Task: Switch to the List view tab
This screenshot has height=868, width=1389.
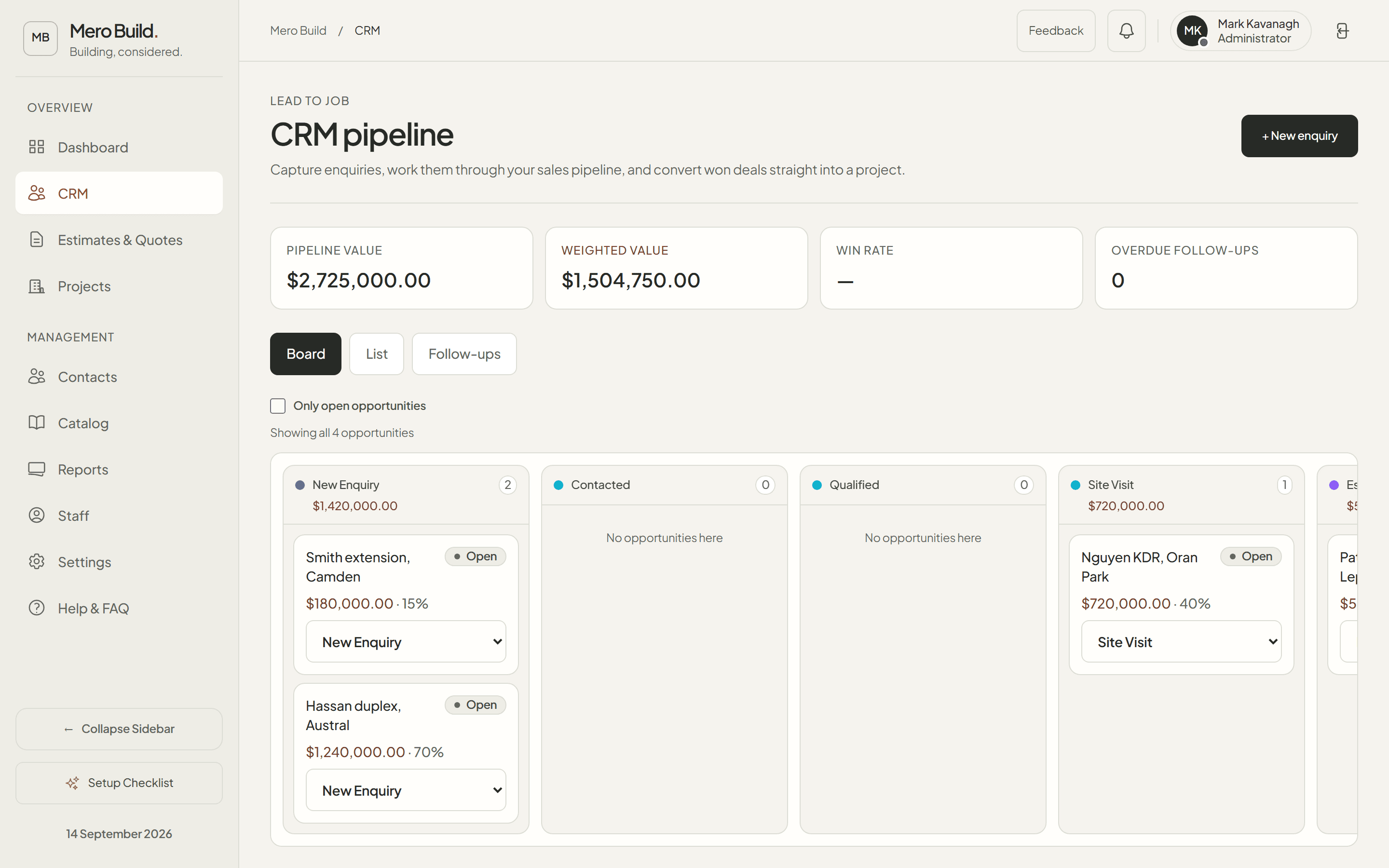Action: click(377, 353)
